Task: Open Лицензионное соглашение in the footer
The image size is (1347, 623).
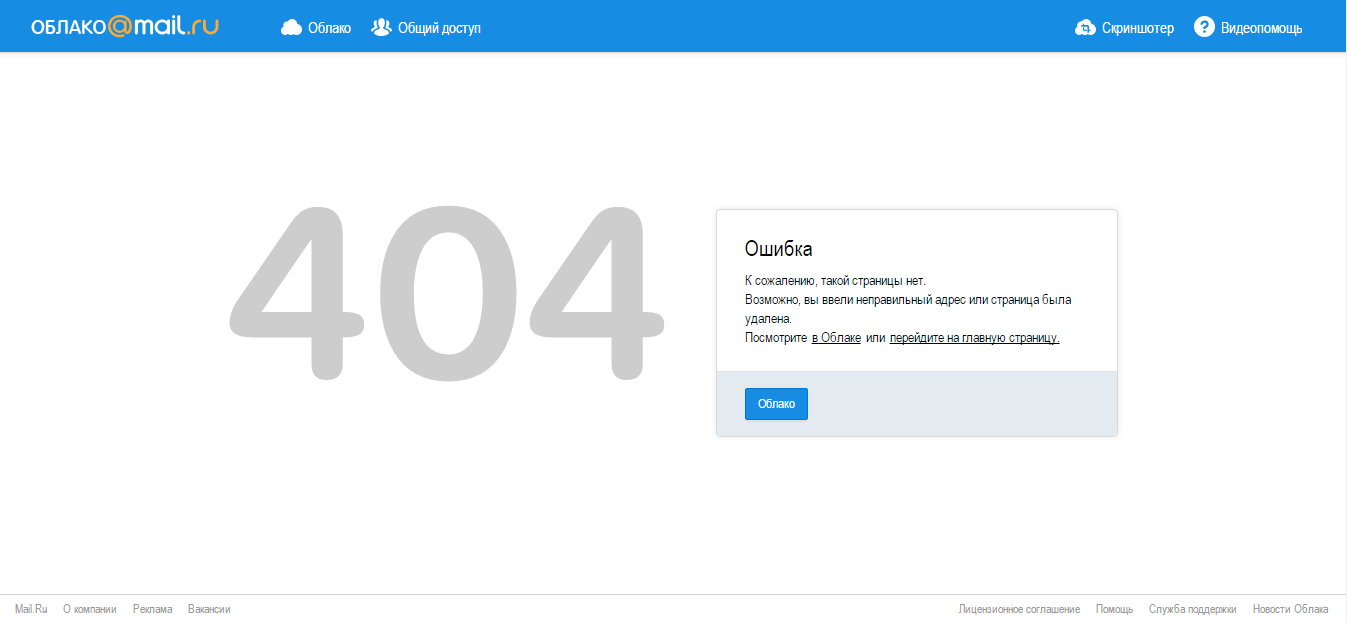Action: pos(1019,609)
